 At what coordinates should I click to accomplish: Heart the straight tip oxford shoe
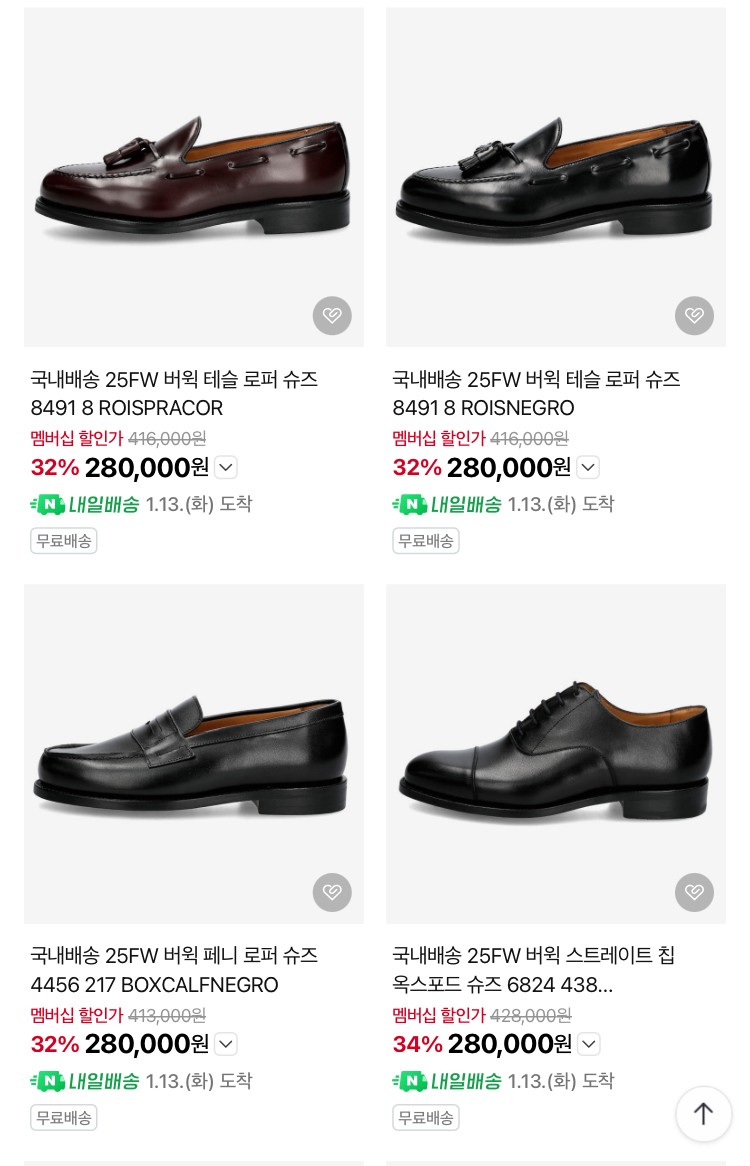tap(694, 892)
